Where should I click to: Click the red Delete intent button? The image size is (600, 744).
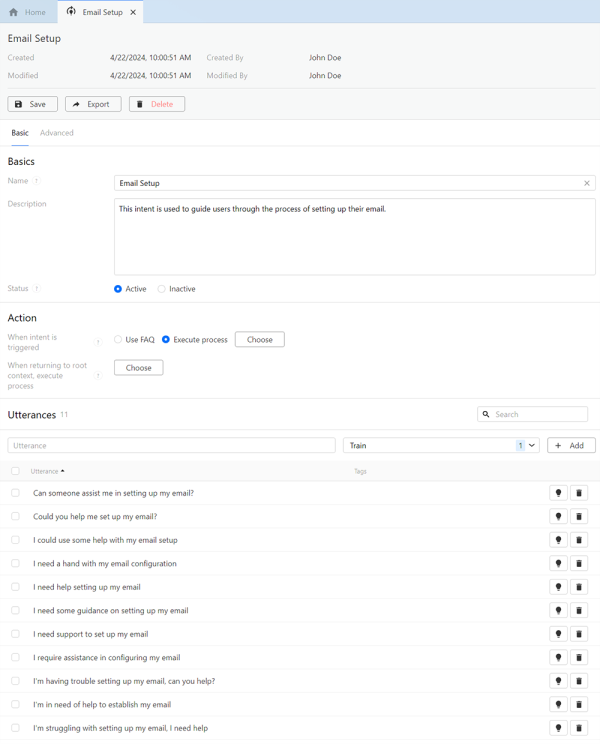tap(157, 104)
